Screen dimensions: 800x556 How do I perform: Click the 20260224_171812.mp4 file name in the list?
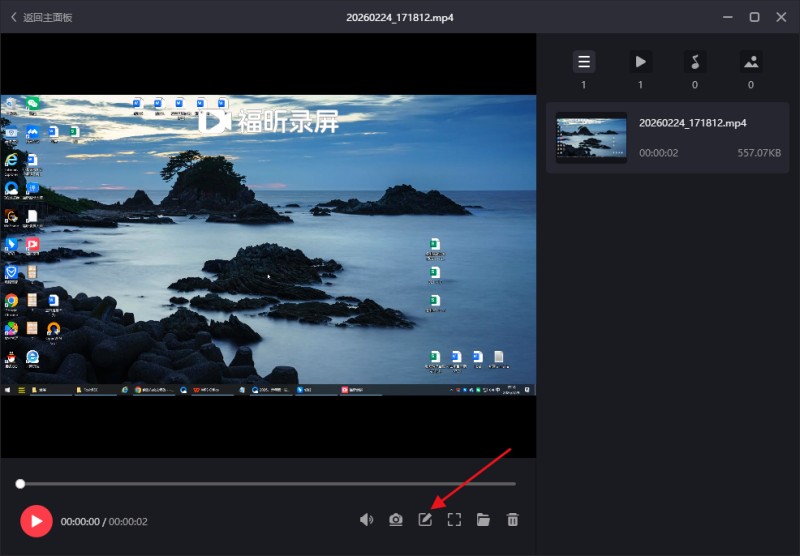pos(692,123)
